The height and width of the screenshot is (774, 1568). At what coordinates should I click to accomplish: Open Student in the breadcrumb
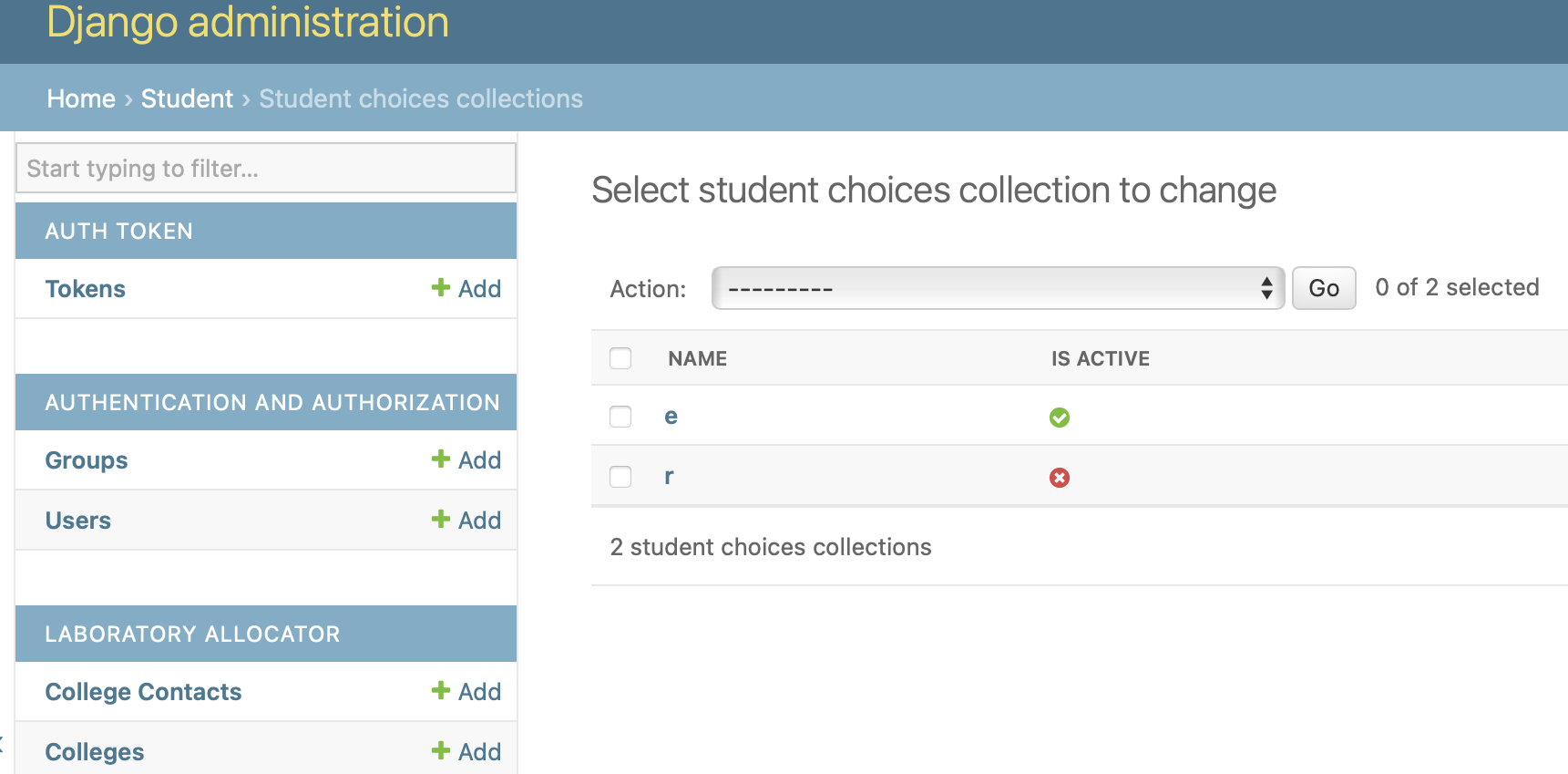click(x=187, y=98)
